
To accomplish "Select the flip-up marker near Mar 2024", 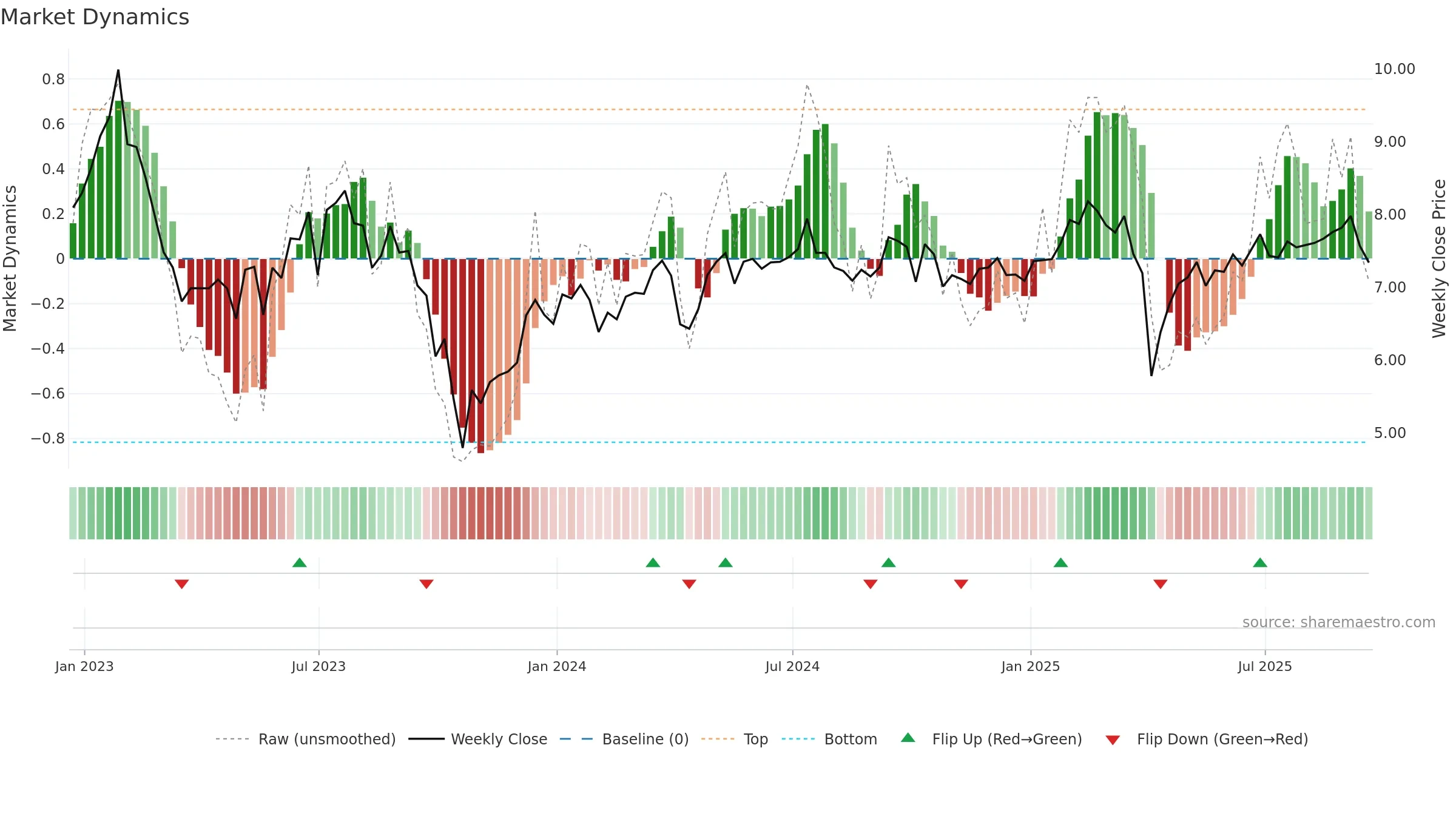I will (653, 562).
